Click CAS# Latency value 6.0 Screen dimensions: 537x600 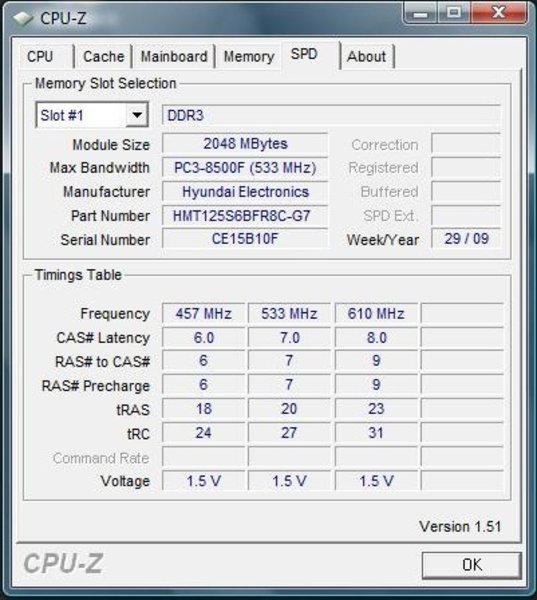point(204,338)
